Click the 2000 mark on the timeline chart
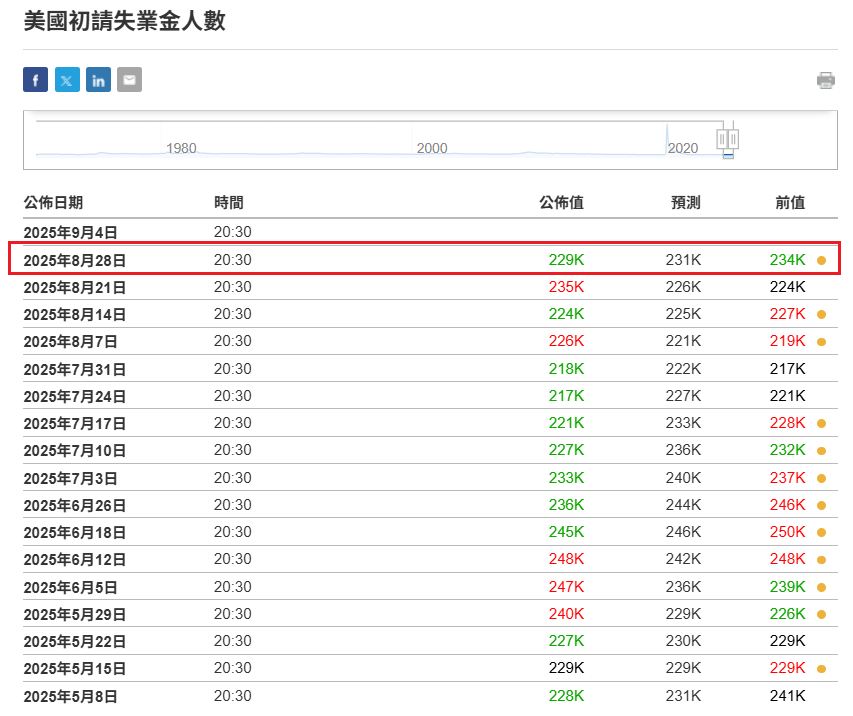The height and width of the screenshot is (716, 853). [x=432, y=148]
